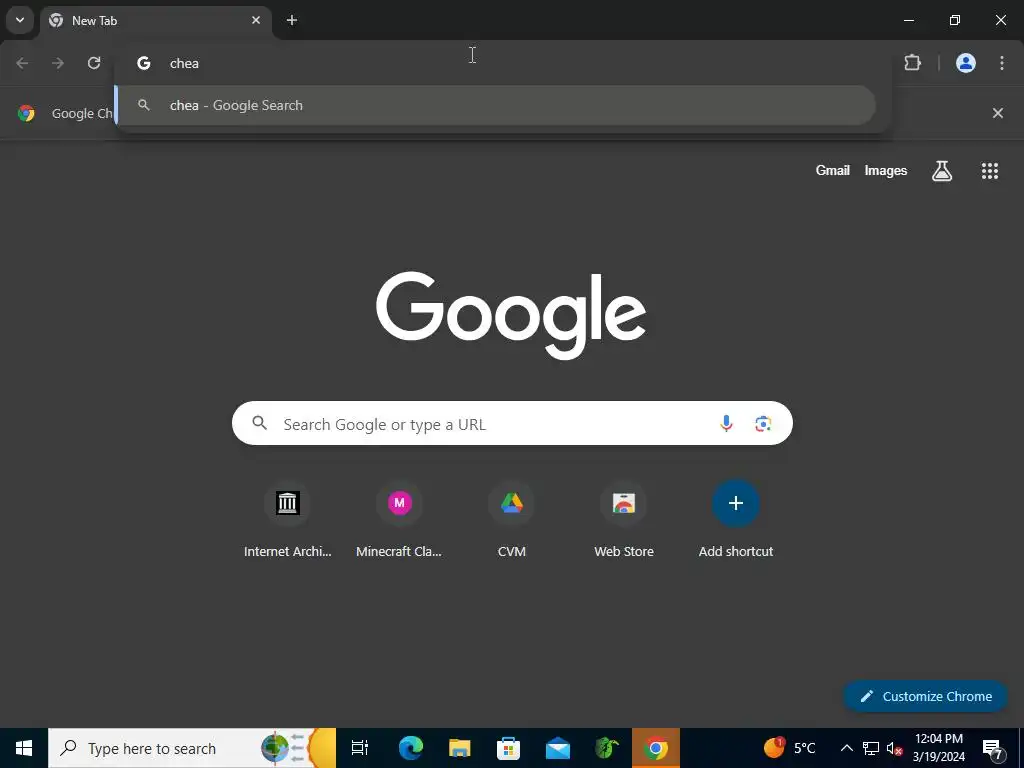Click the address bar text 'chea'
Screen dimensions: 1024x768
click(184, 63)
